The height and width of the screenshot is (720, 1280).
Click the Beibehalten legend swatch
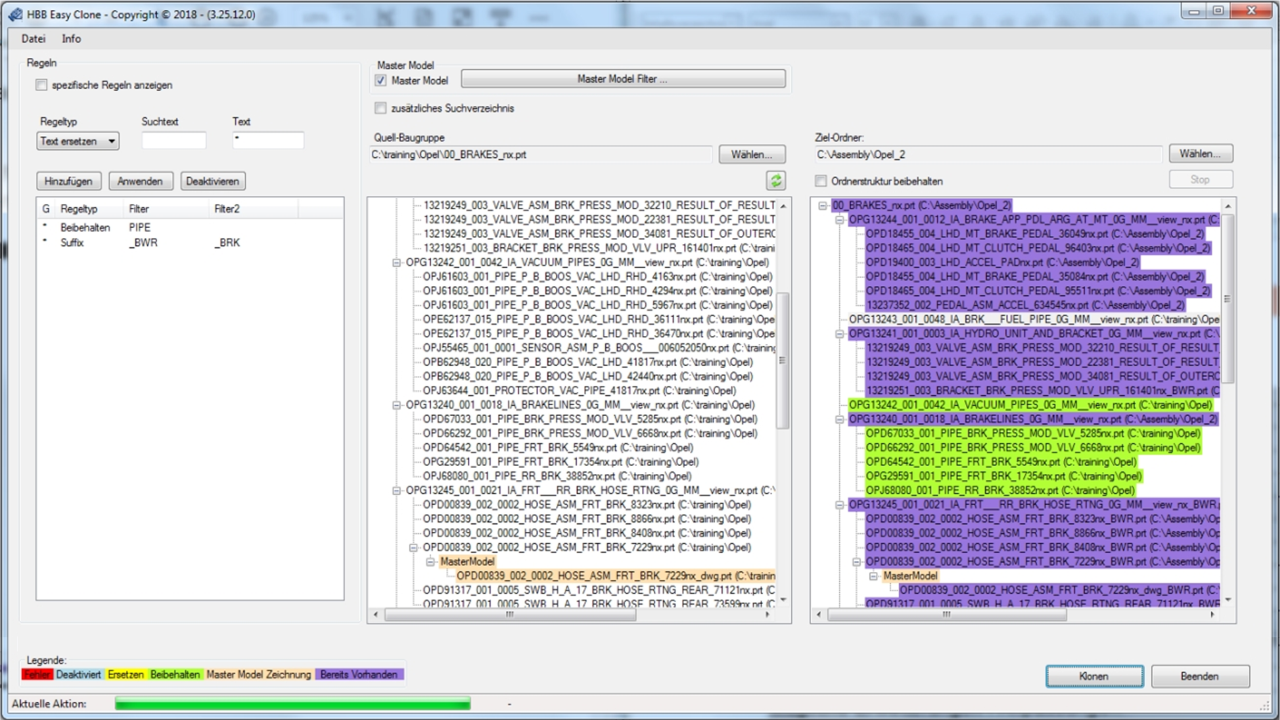[x=176, y=674]
